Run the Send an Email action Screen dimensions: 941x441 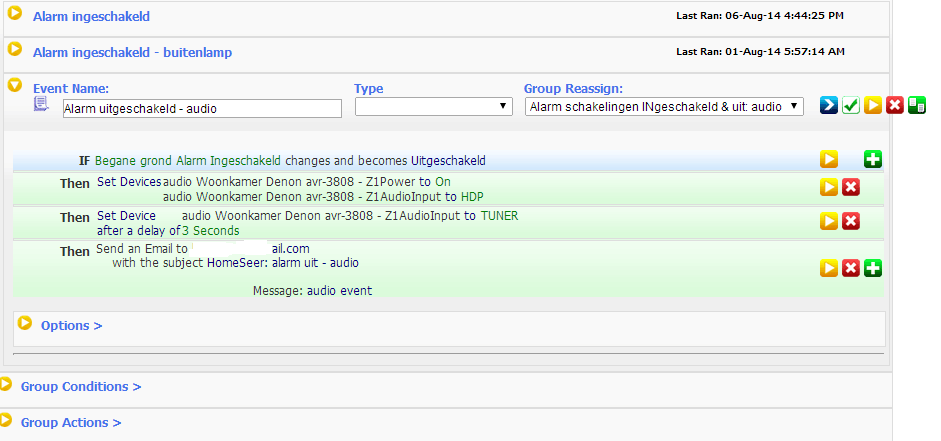pos(829,268)
